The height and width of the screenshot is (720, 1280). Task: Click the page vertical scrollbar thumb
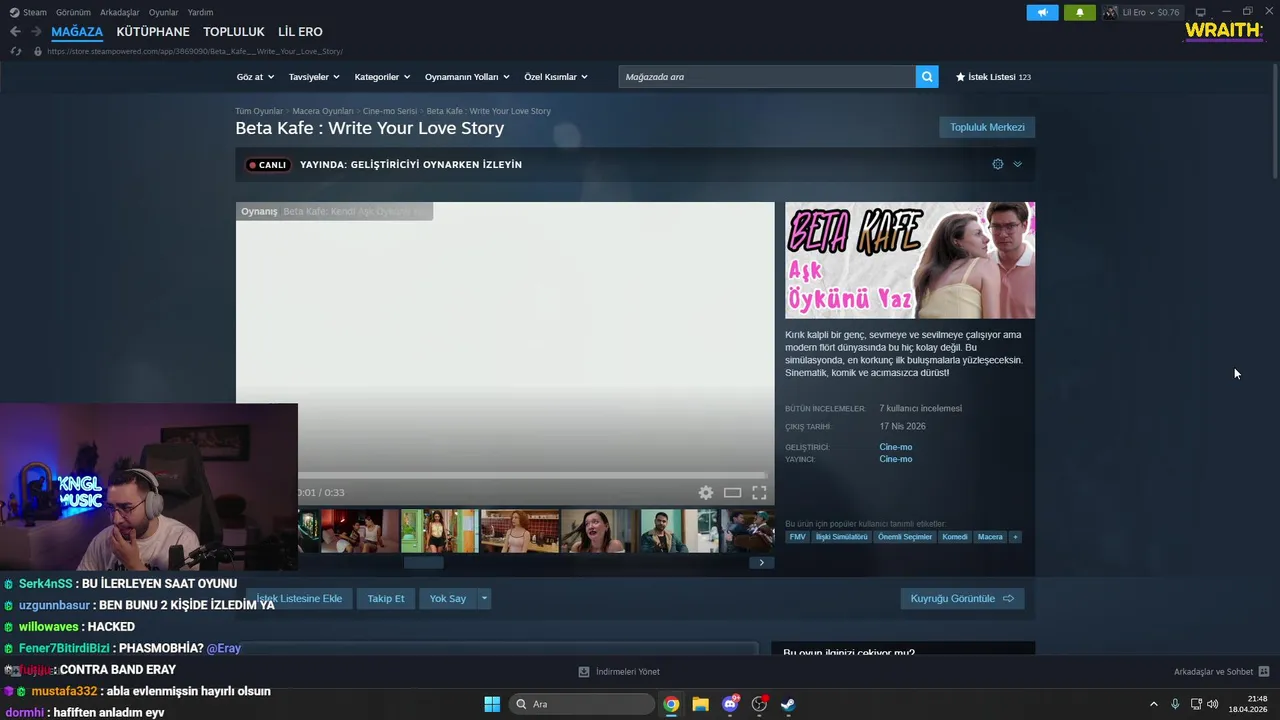pos(1275,122)
